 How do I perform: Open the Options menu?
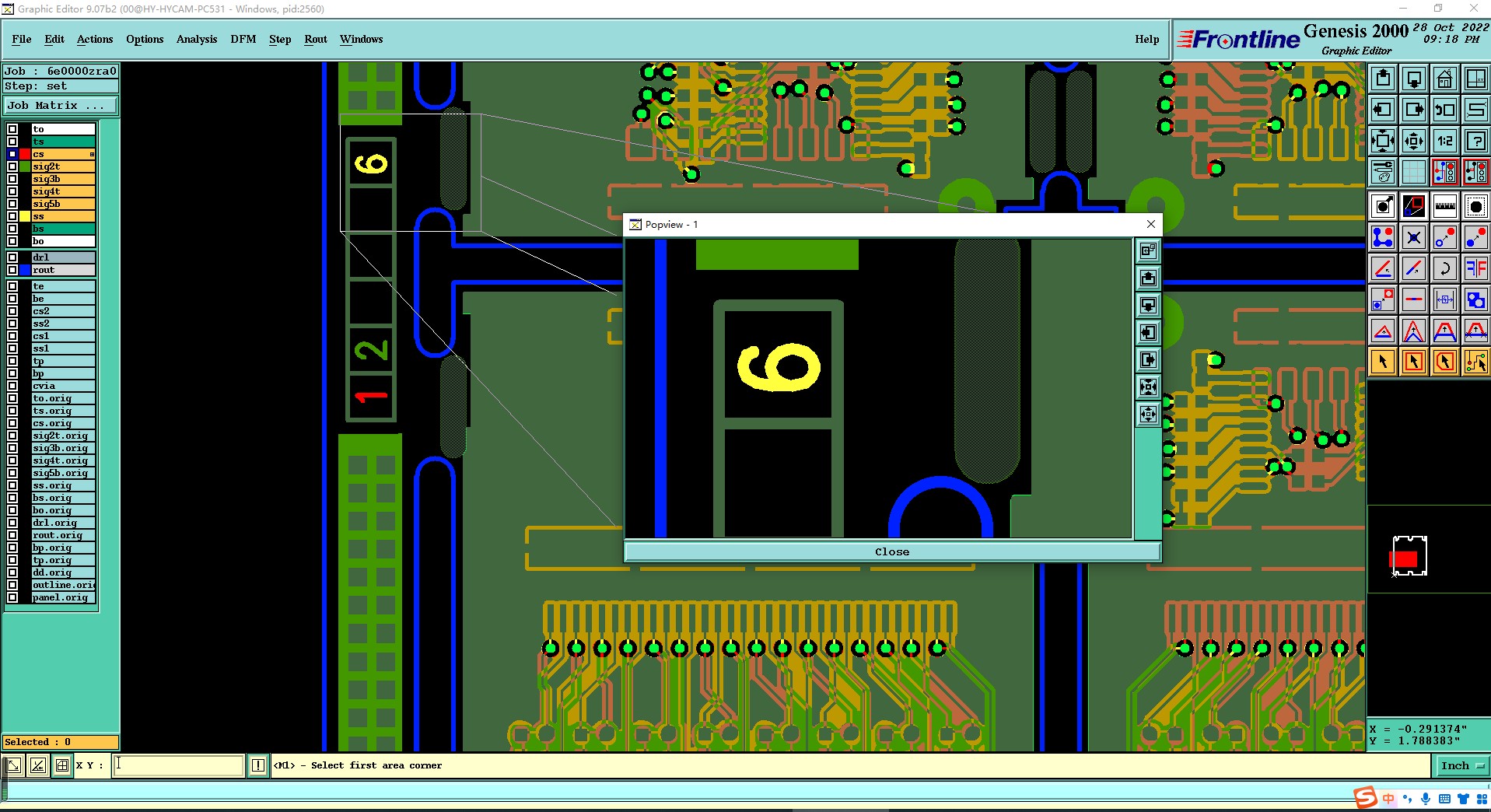pos(145,39)
